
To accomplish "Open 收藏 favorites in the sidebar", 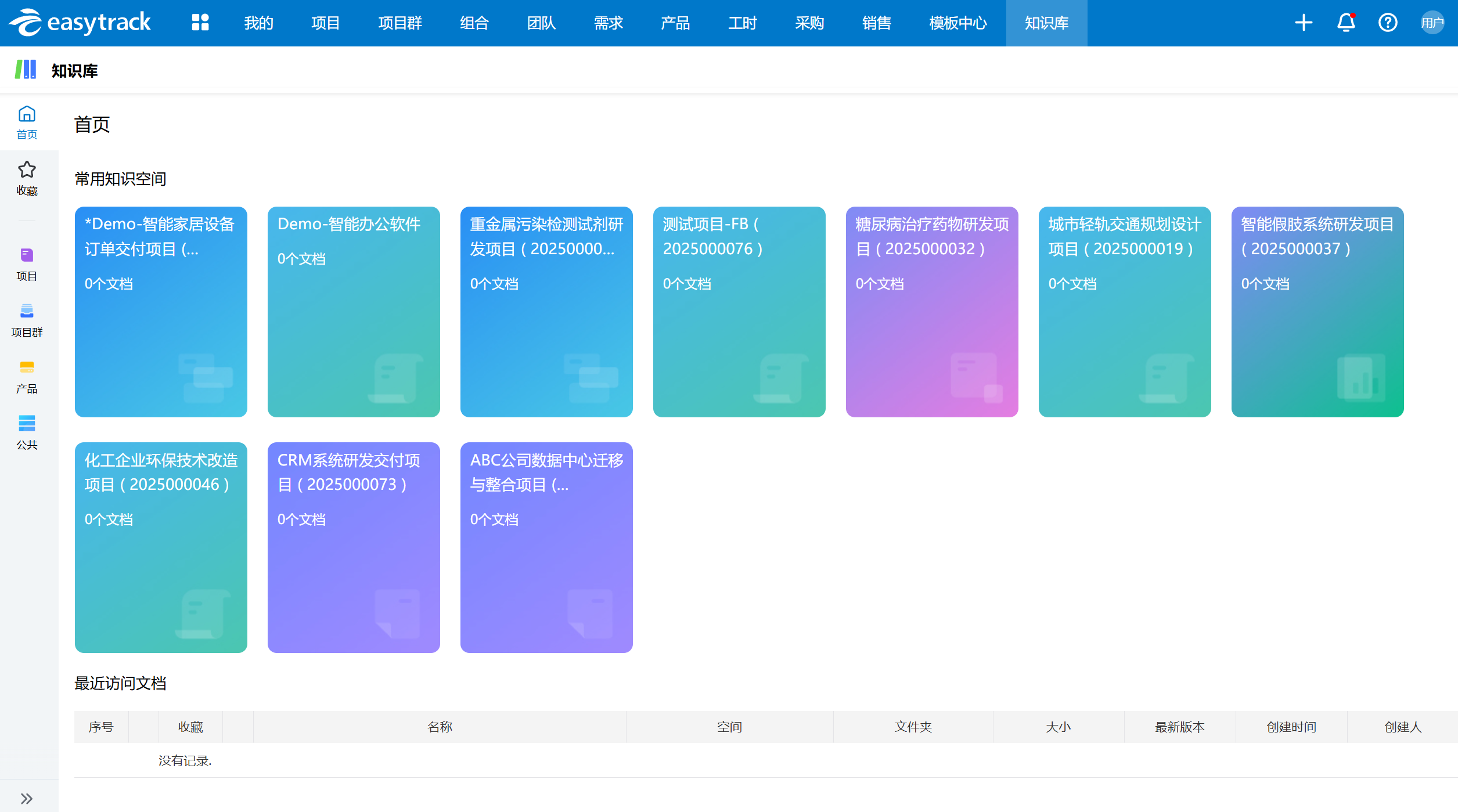I will [x=27, y=178].
